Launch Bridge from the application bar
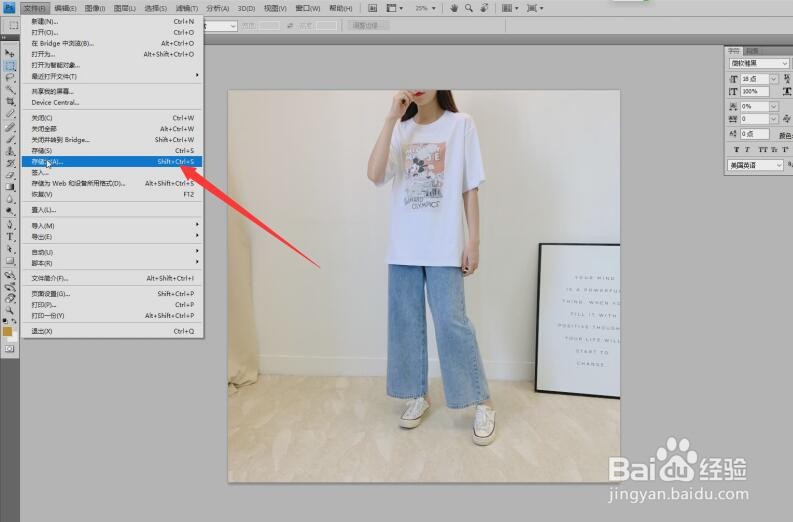This screenshot has height=522, width=793. coord(372,8)
